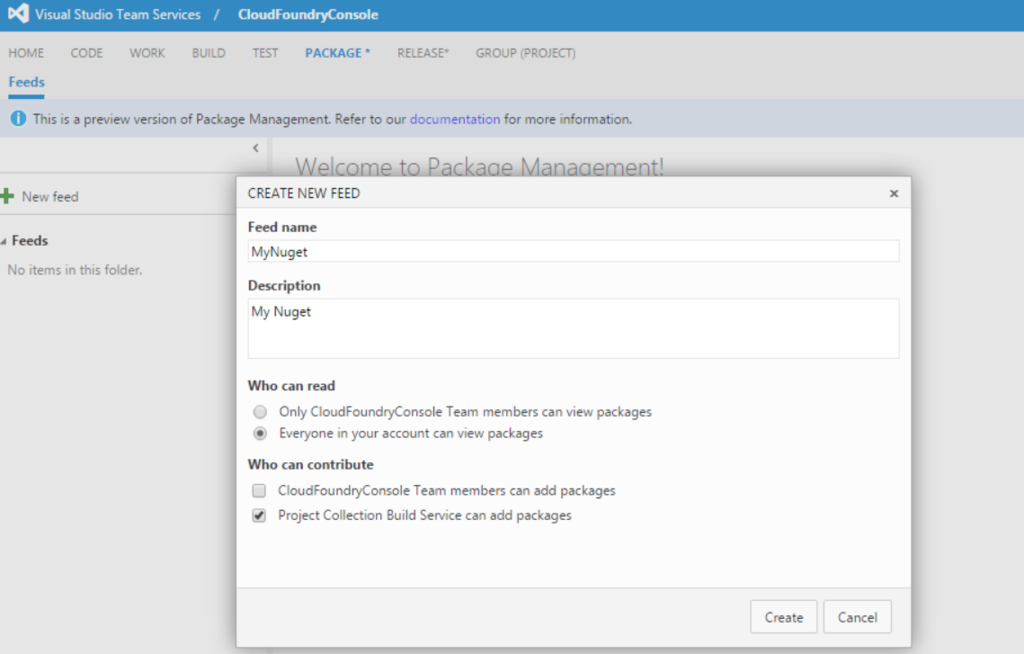Viewport: 1024px width, 654px height.
Task: Uncheck Project Collection Build Service checkbox
Action: pos(259,515)
